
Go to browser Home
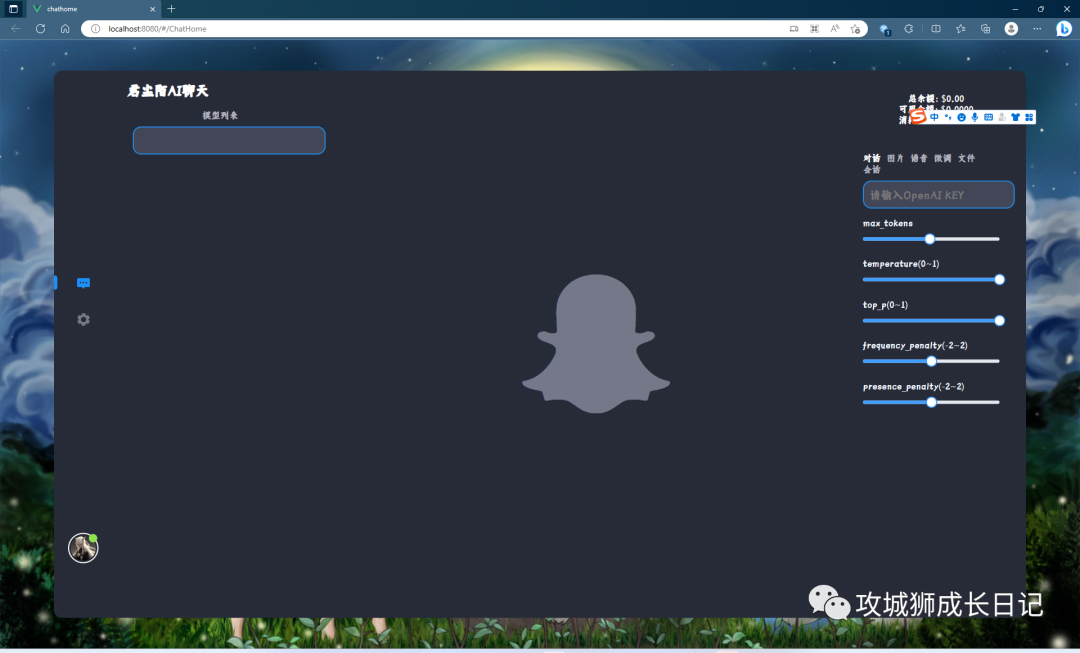coord(65,29)
